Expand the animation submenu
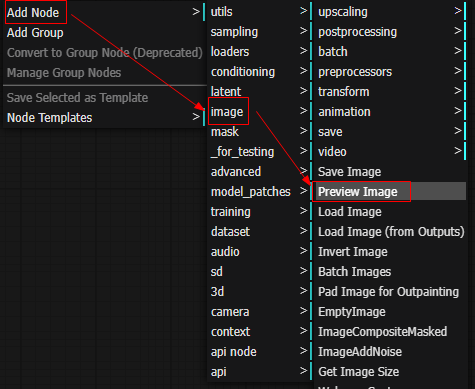The width and height of the screenshot is (475, 389). tap(391, 112)
